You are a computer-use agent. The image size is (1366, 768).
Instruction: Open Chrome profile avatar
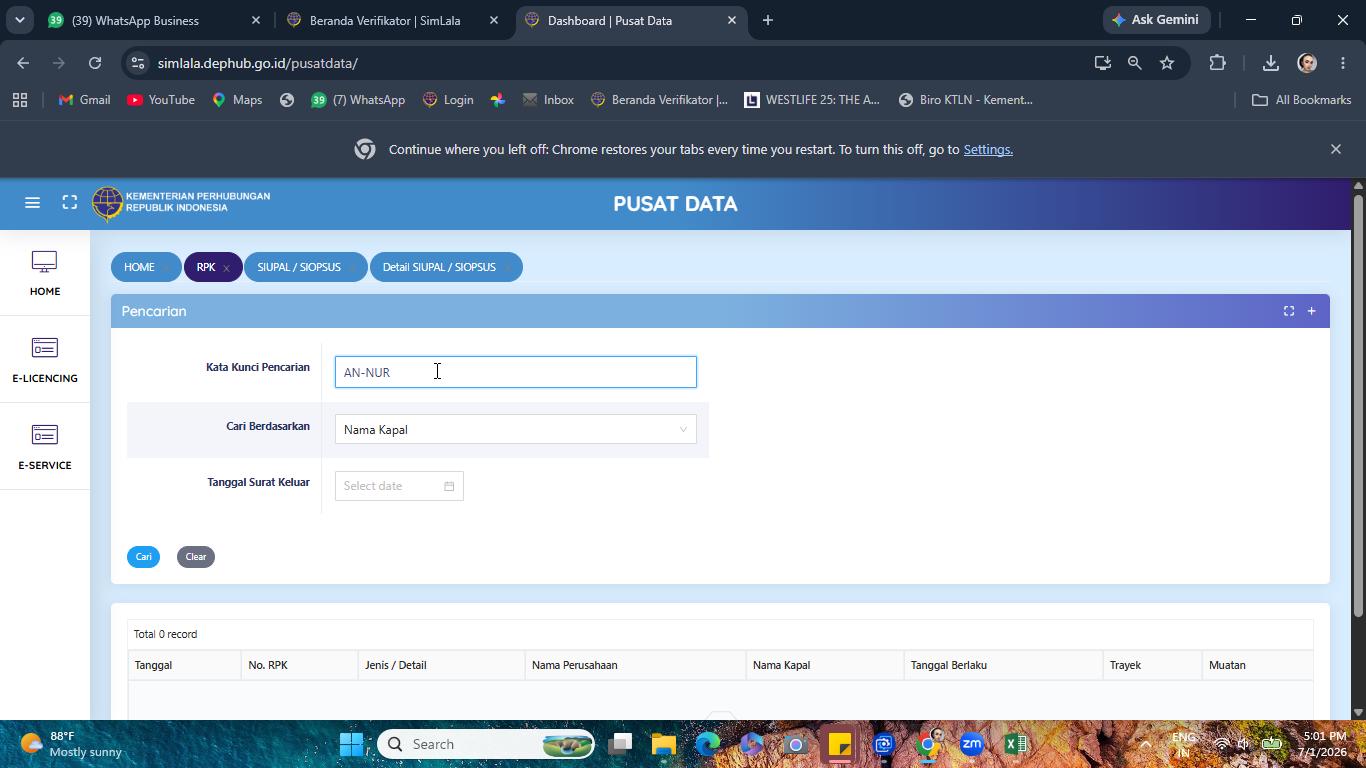[x=1307, y=63]
